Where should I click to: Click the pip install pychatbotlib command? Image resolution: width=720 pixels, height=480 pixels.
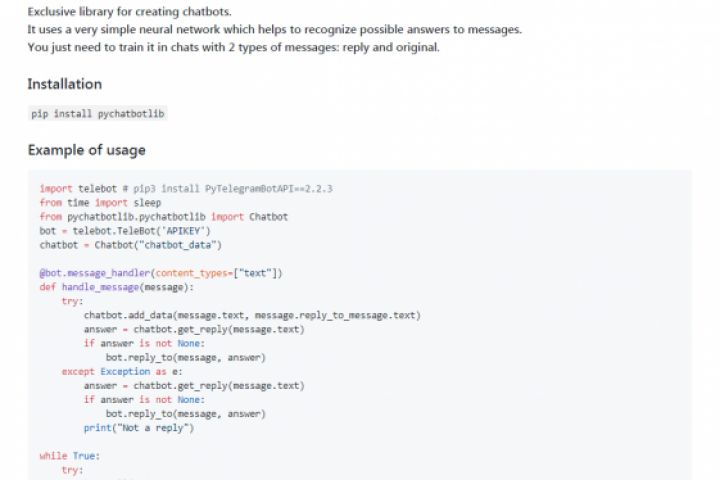point(98,114)
